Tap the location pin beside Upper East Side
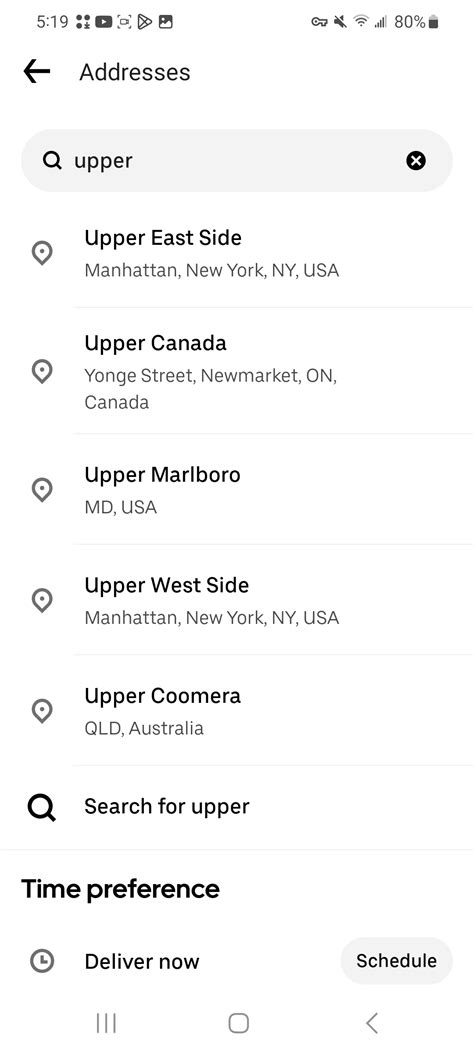The width and height of the screenshot is (474, 1053). (42, 253)
